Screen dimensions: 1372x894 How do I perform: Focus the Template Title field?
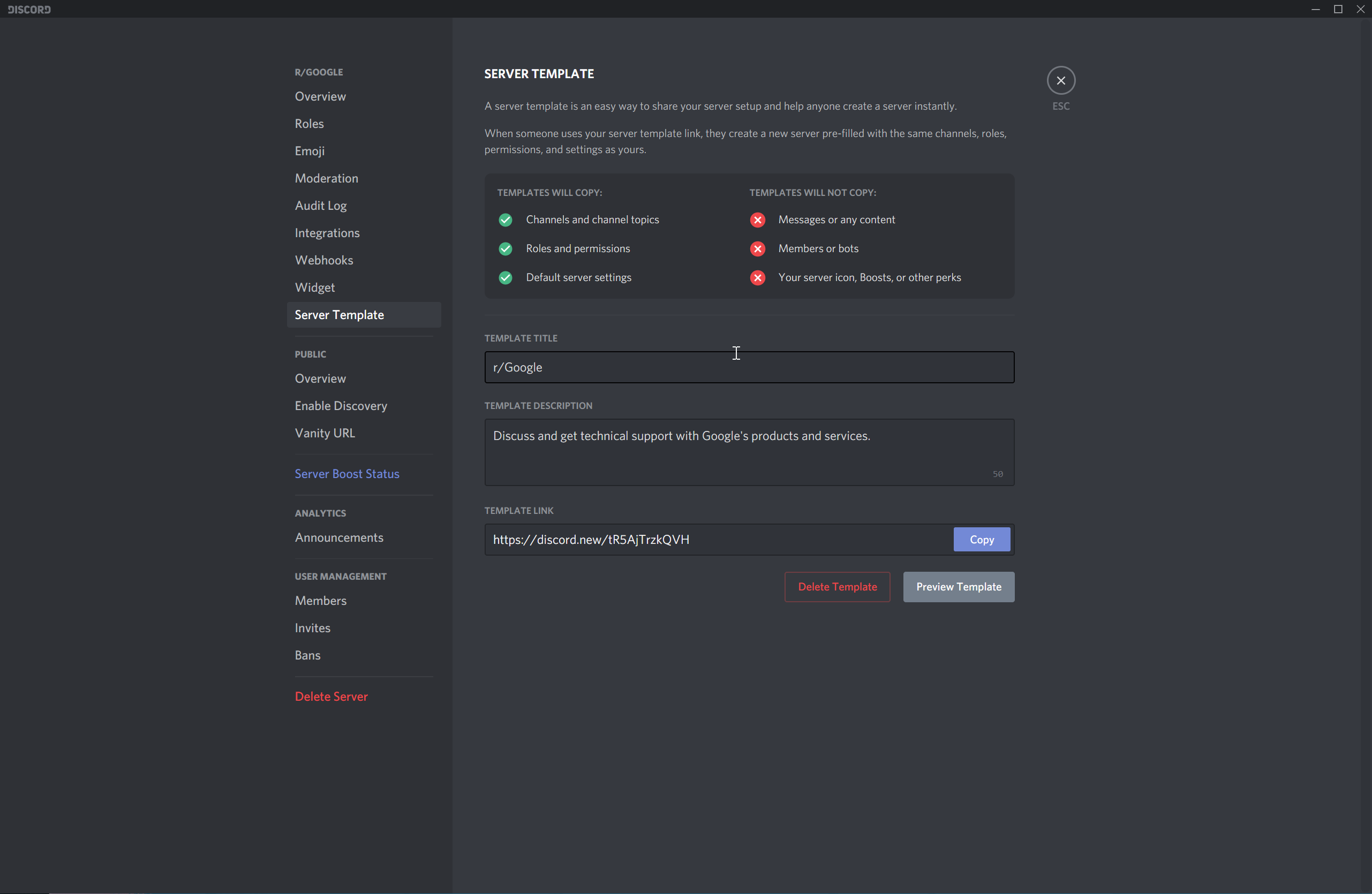[748, 367]
